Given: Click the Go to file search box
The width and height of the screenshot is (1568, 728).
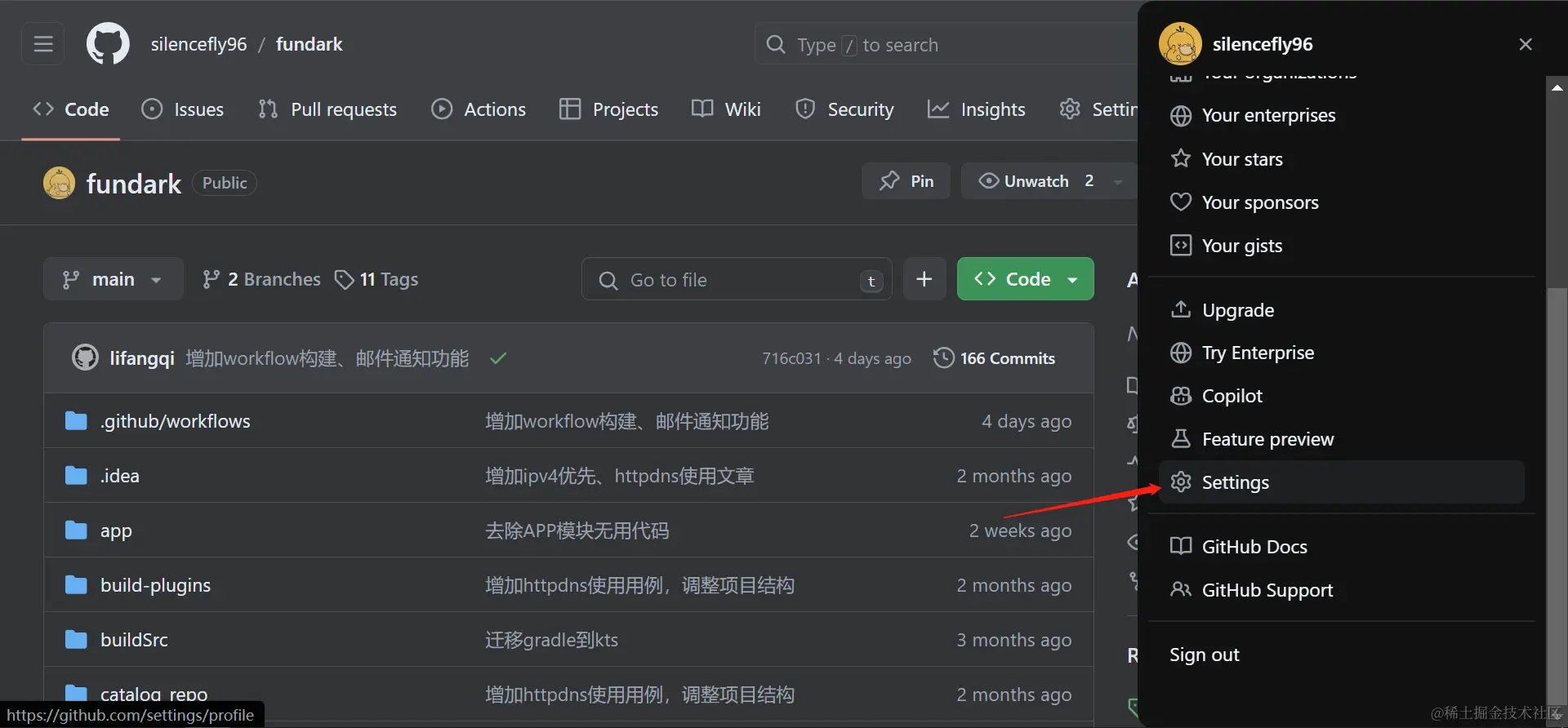Looking at the screenshot, I should point(737,279).
